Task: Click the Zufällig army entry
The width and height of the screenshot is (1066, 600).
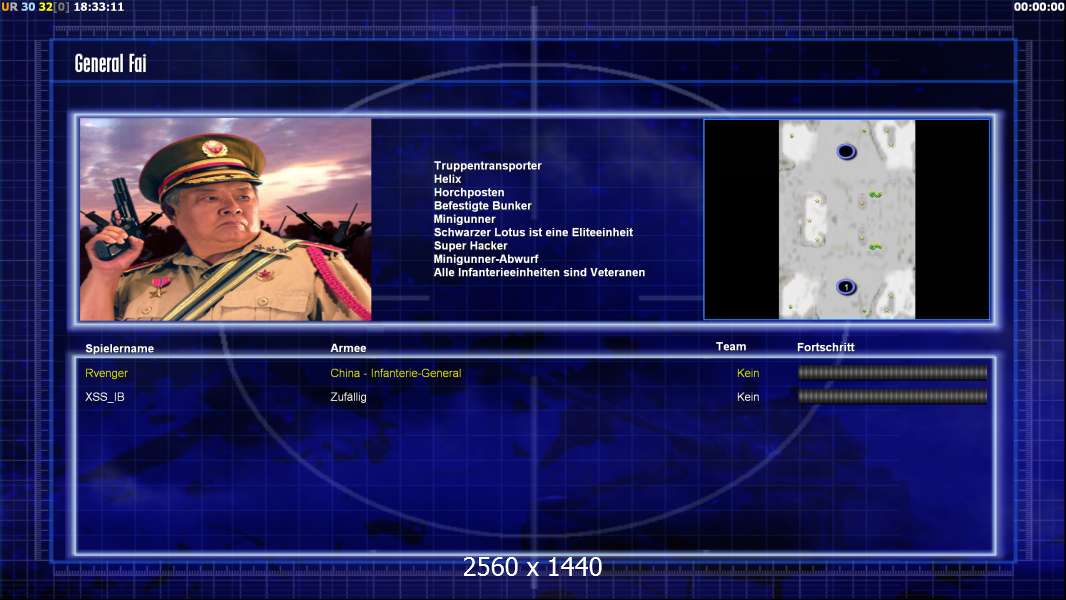Action: (x=348, y=397)
